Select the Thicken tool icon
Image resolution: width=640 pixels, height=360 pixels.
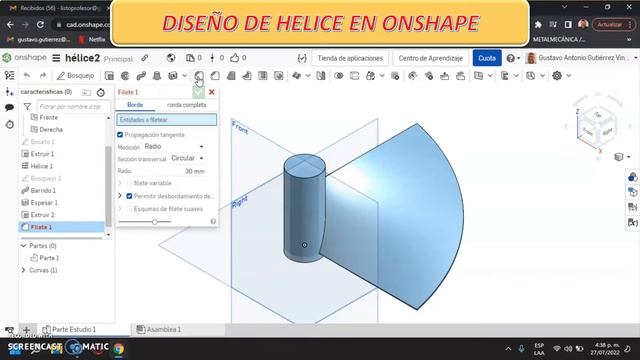click(x=173, y=76)
